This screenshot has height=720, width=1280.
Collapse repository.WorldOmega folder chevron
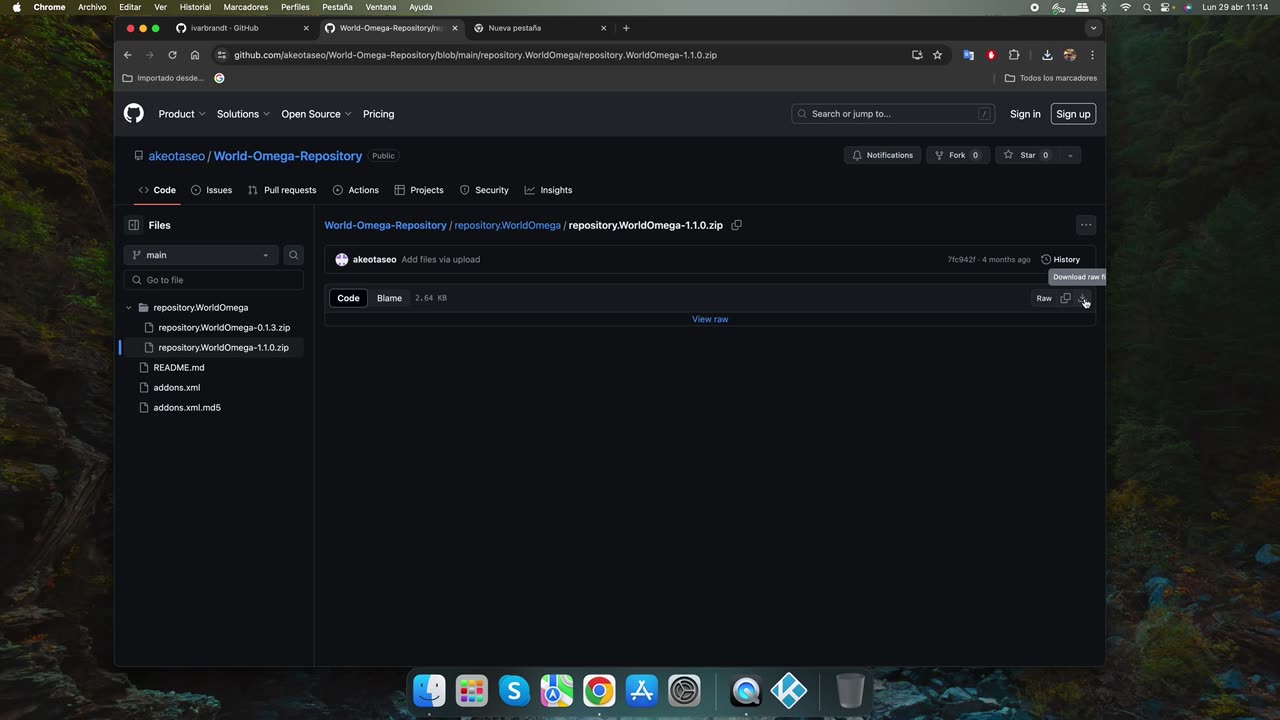[x=129, y=308]
